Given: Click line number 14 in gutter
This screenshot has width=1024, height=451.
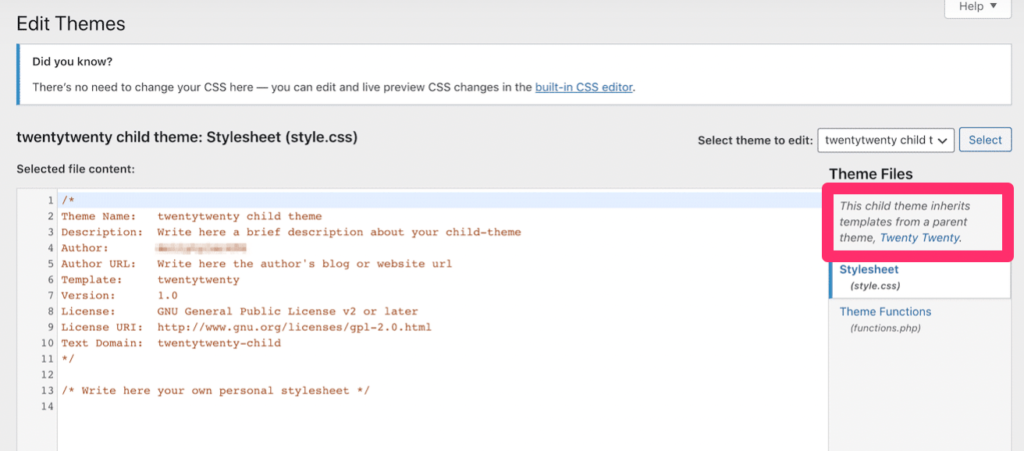Looking at the screenshot, I should [46, 406].
